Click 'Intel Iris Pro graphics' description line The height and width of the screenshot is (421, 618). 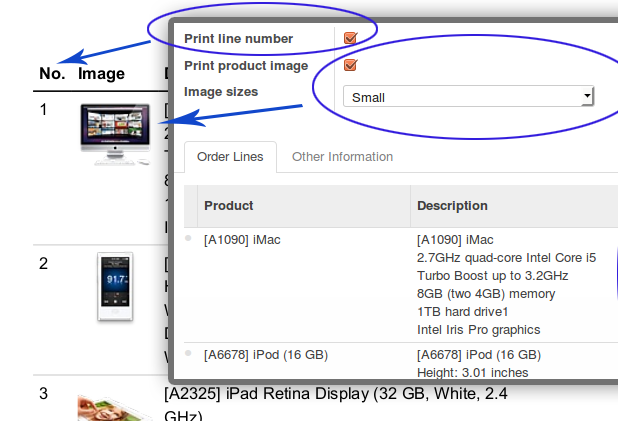click(478, 330)
